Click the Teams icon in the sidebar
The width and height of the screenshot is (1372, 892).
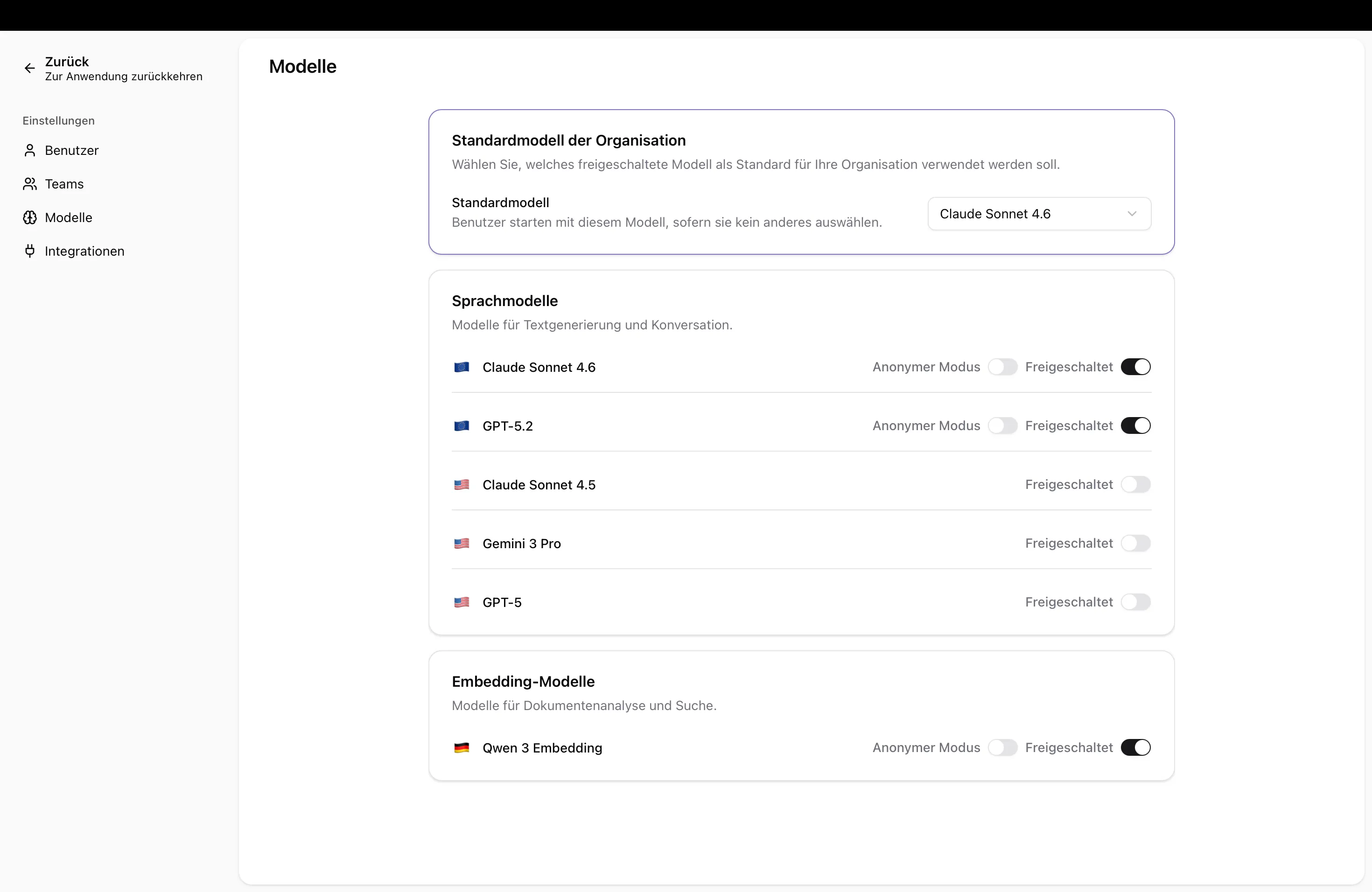30,184
